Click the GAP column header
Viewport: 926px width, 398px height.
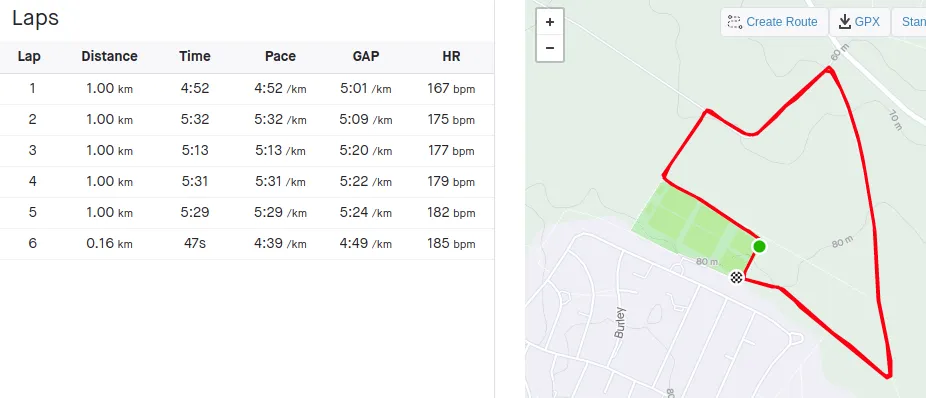tap(366, 57)
